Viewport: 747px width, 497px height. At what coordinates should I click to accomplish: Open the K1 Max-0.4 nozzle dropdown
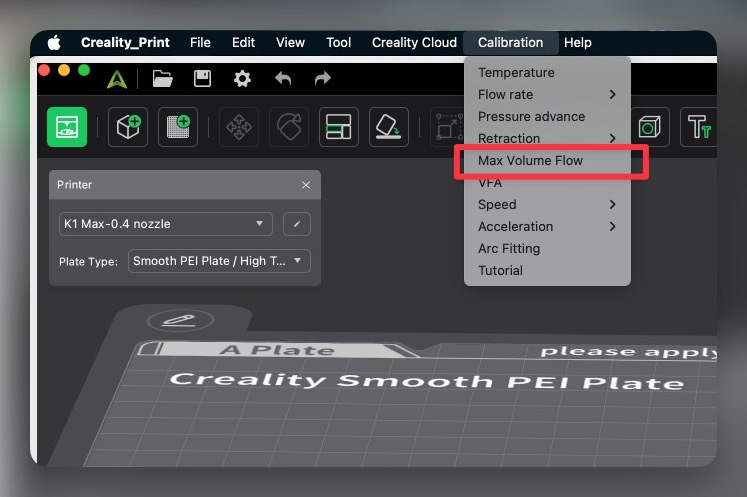click(x=166, y=224)
